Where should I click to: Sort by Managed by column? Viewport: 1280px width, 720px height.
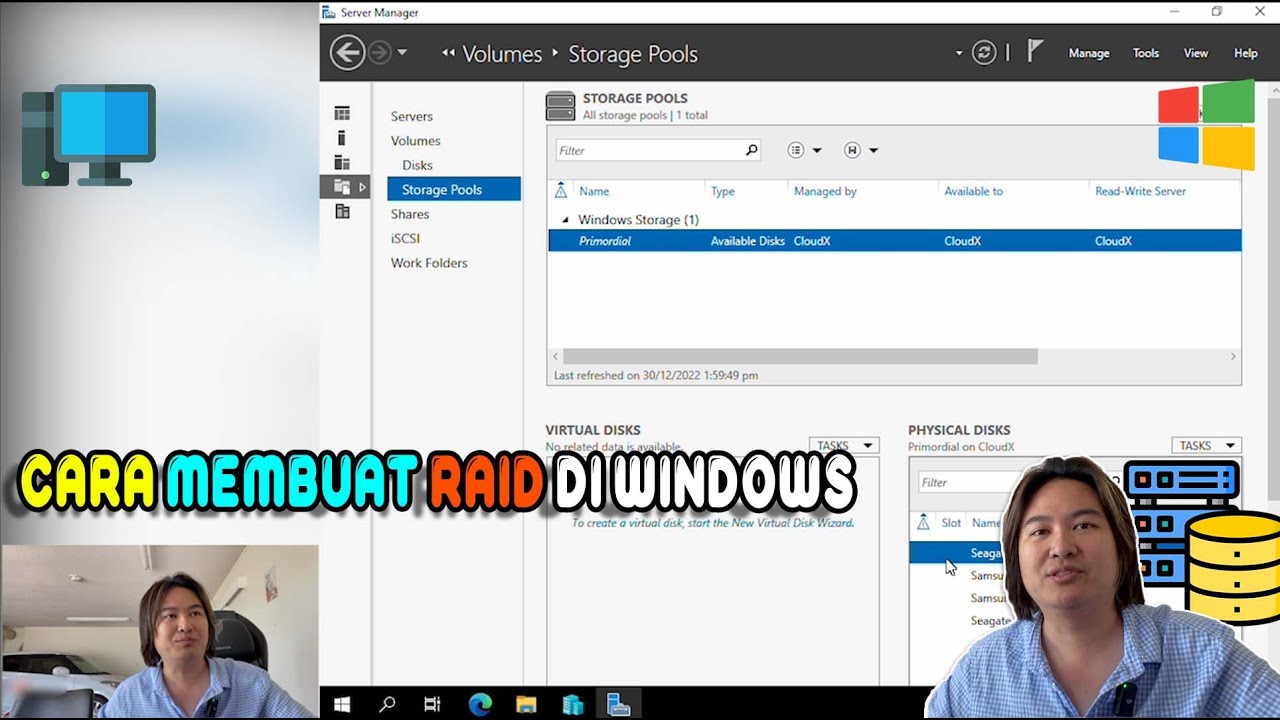825,191
